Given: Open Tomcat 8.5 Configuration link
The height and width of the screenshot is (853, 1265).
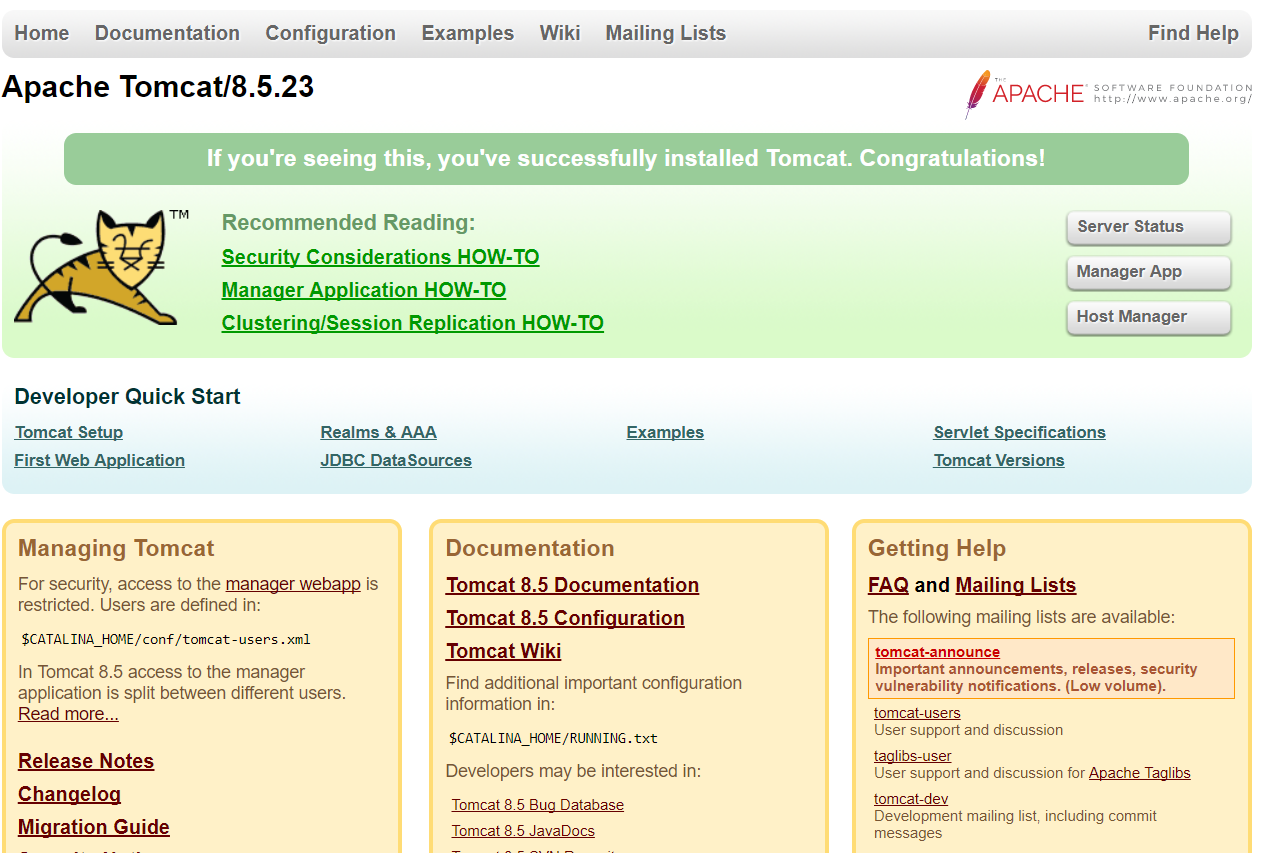Looking at the screenshot, I should tap(565, 618).
